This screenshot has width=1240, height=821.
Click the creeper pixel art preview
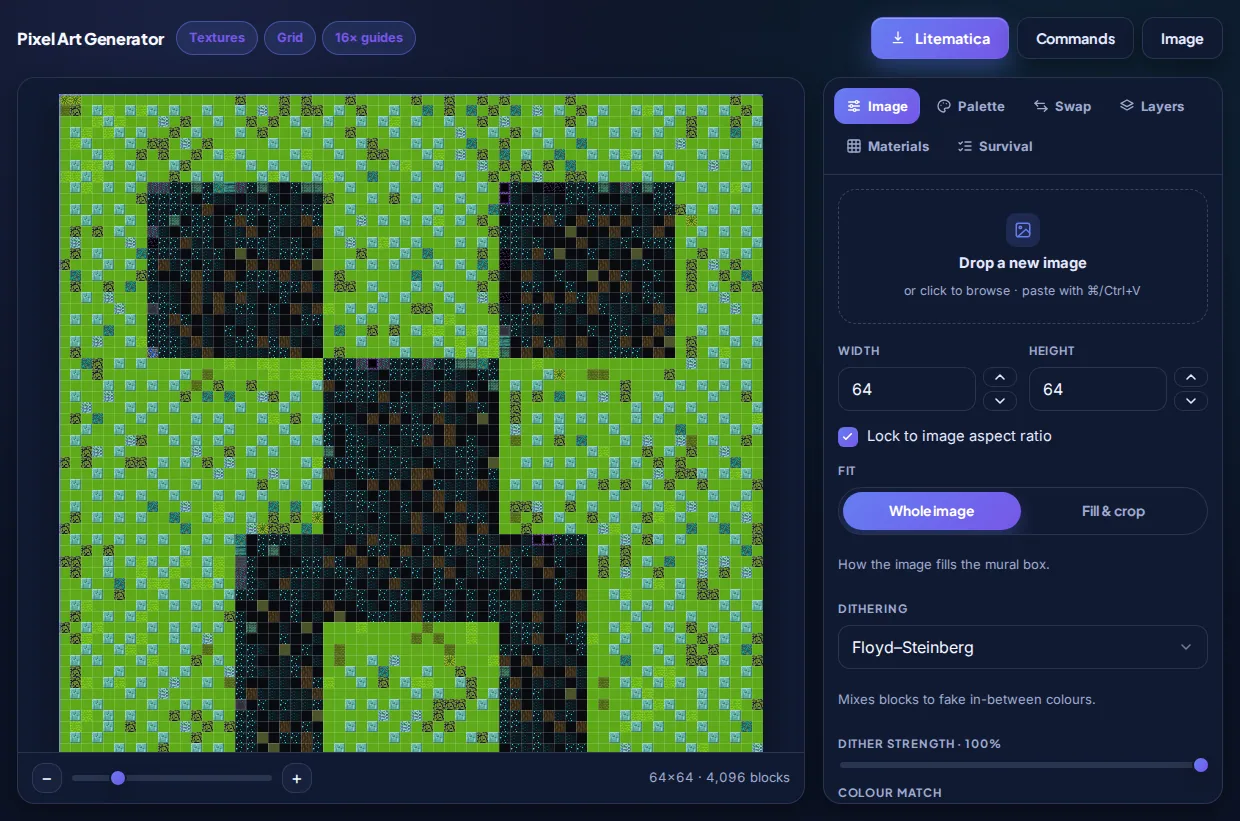(x=411, y=423)
